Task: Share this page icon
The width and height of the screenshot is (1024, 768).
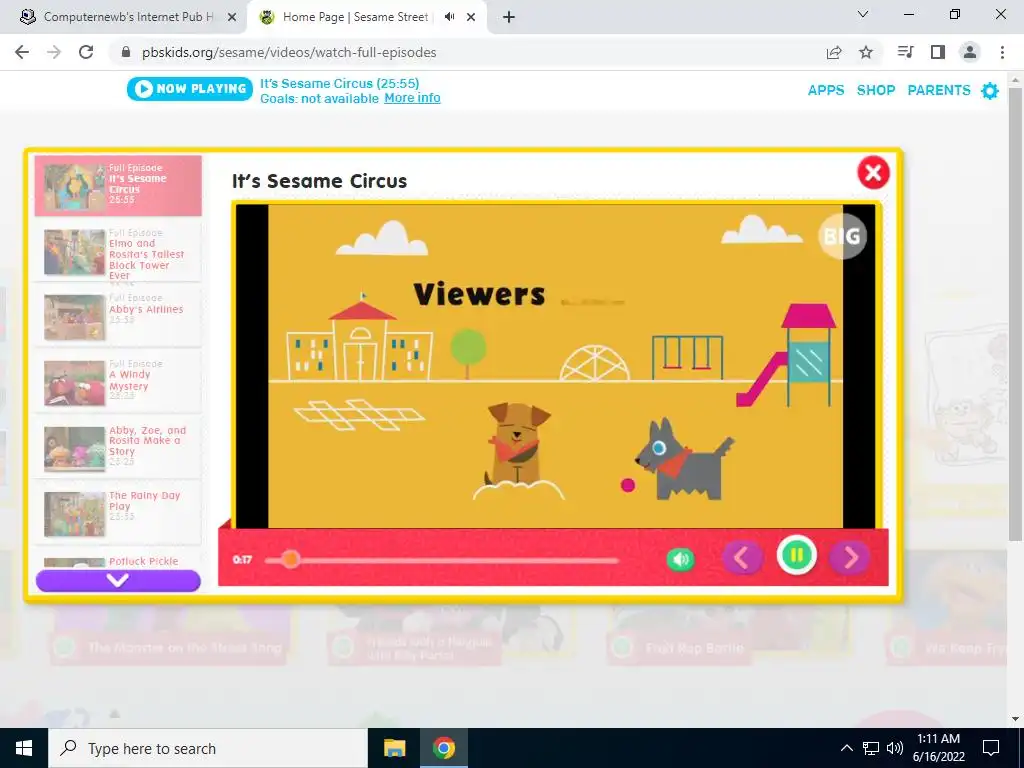Action: [x=834, y=52]
